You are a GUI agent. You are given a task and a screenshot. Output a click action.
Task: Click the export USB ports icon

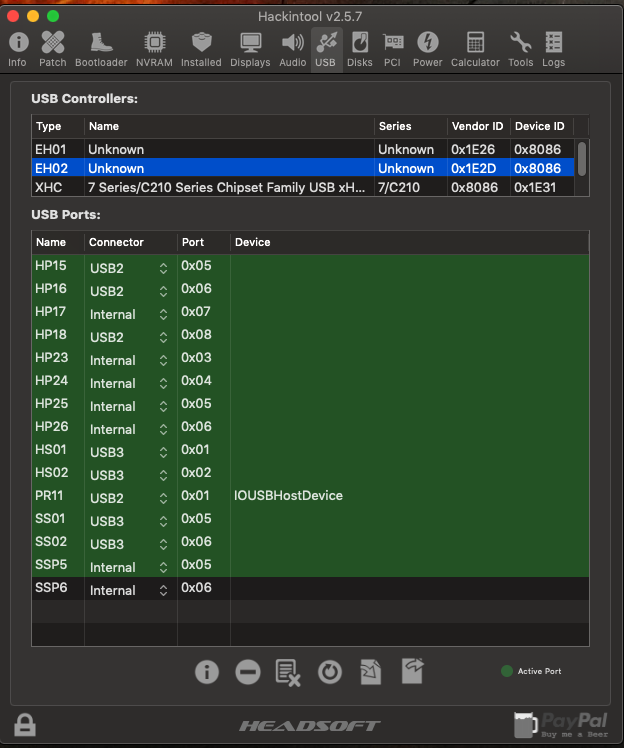tap(413, 671)
